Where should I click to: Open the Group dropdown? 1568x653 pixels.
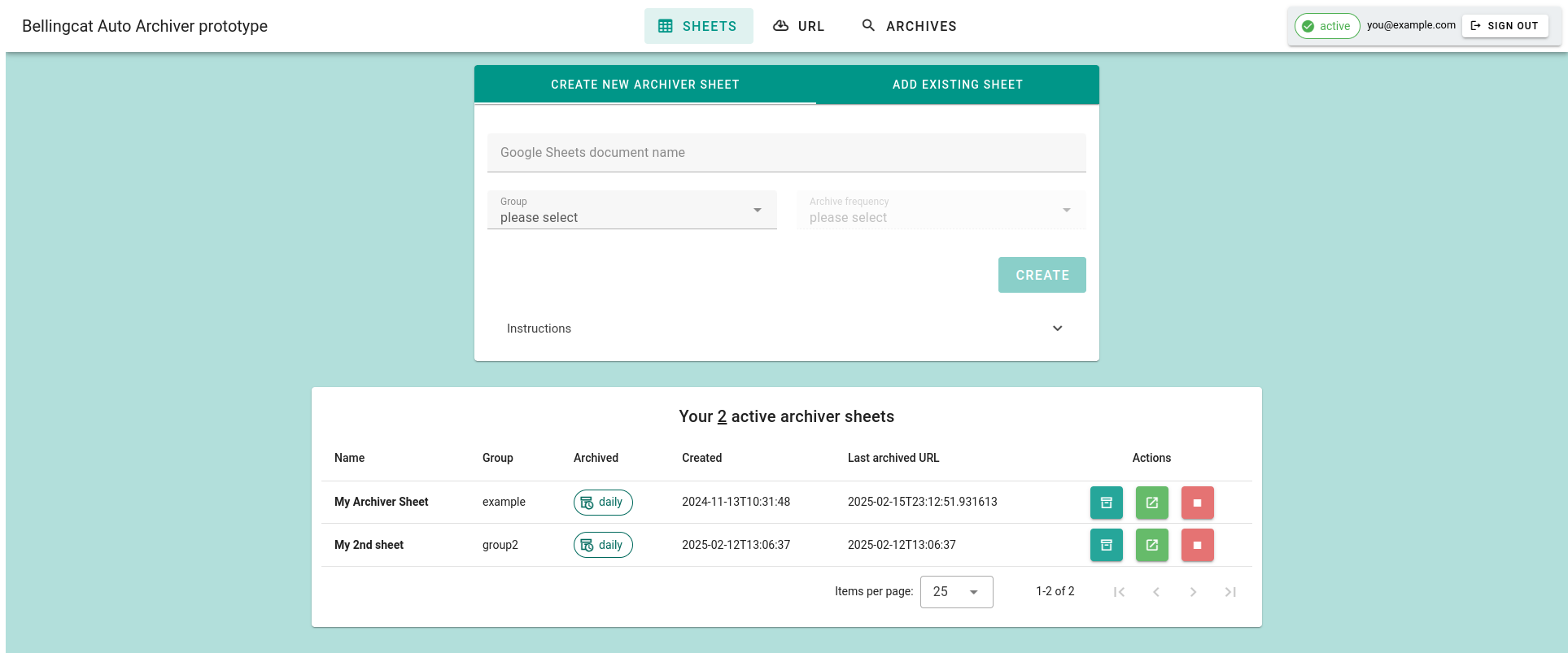[632, 210]
